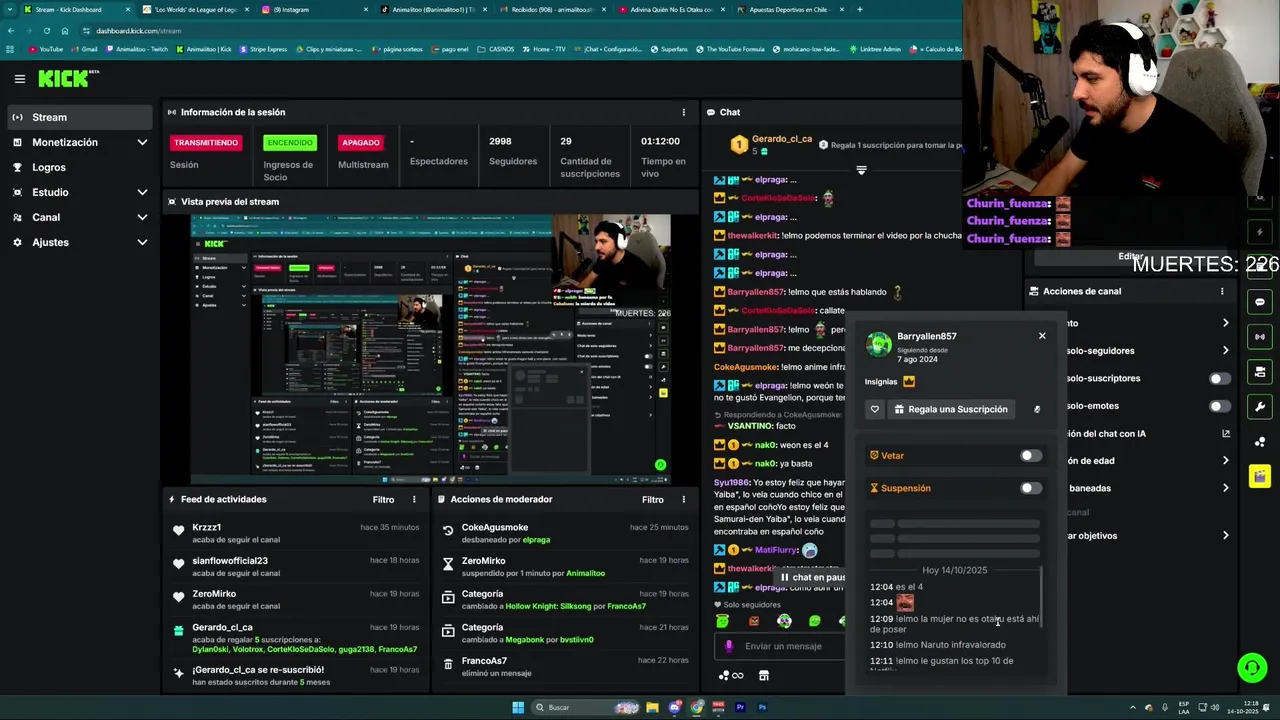Open the hamburger menu beside the Kick logo
1280x720 pixels.
pos(19,79)
